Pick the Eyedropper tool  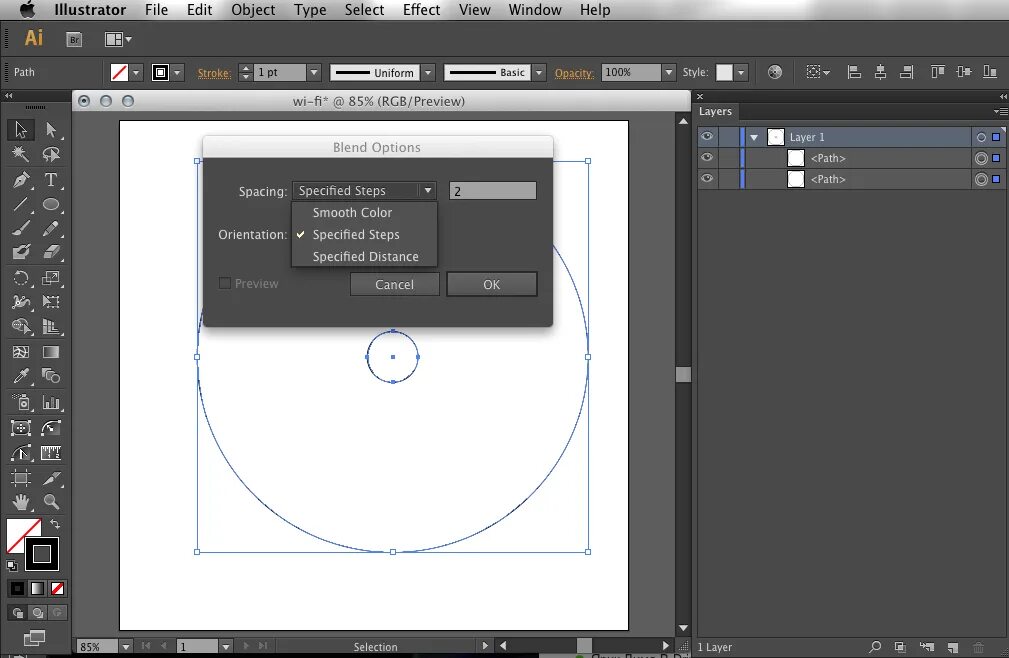tap(21, 376)
